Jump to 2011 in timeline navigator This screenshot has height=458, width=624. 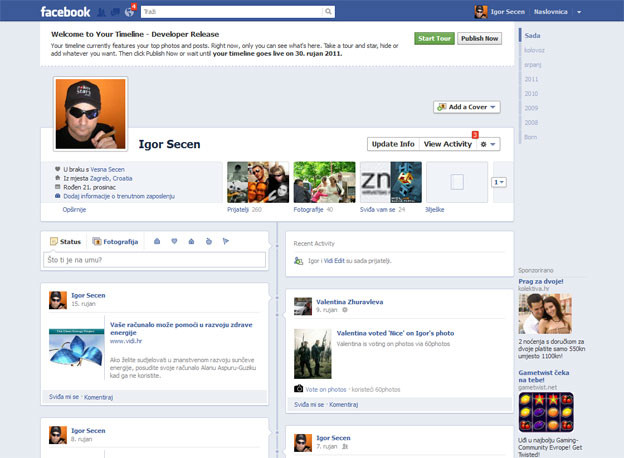pyautogui.click(x=531, y=79)
